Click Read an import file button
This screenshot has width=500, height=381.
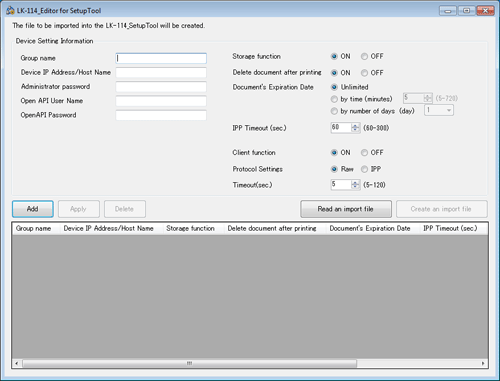pyautogui.click(x=346, y=209)
